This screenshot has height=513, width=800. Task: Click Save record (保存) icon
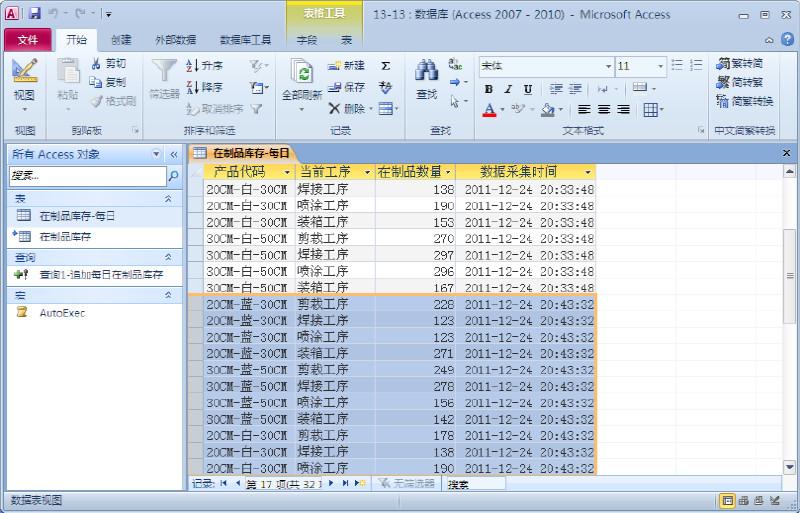click(334, 87)
